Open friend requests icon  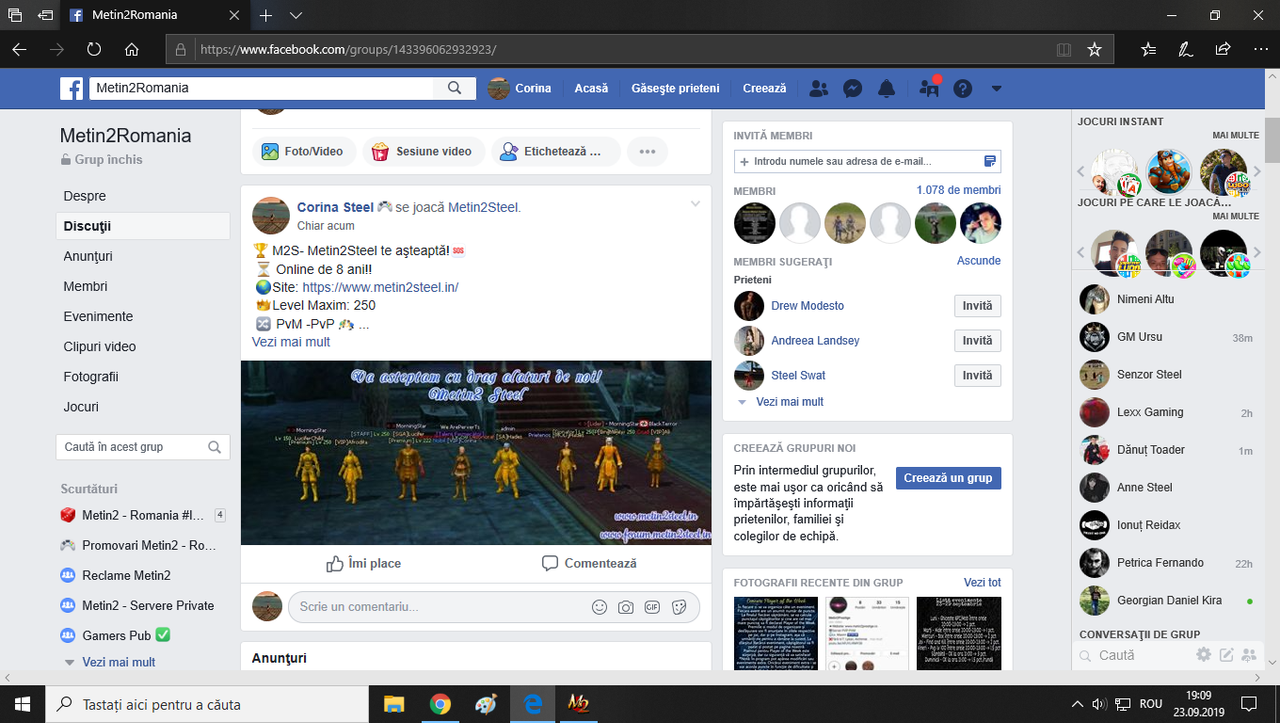click(x=819, y=88)
